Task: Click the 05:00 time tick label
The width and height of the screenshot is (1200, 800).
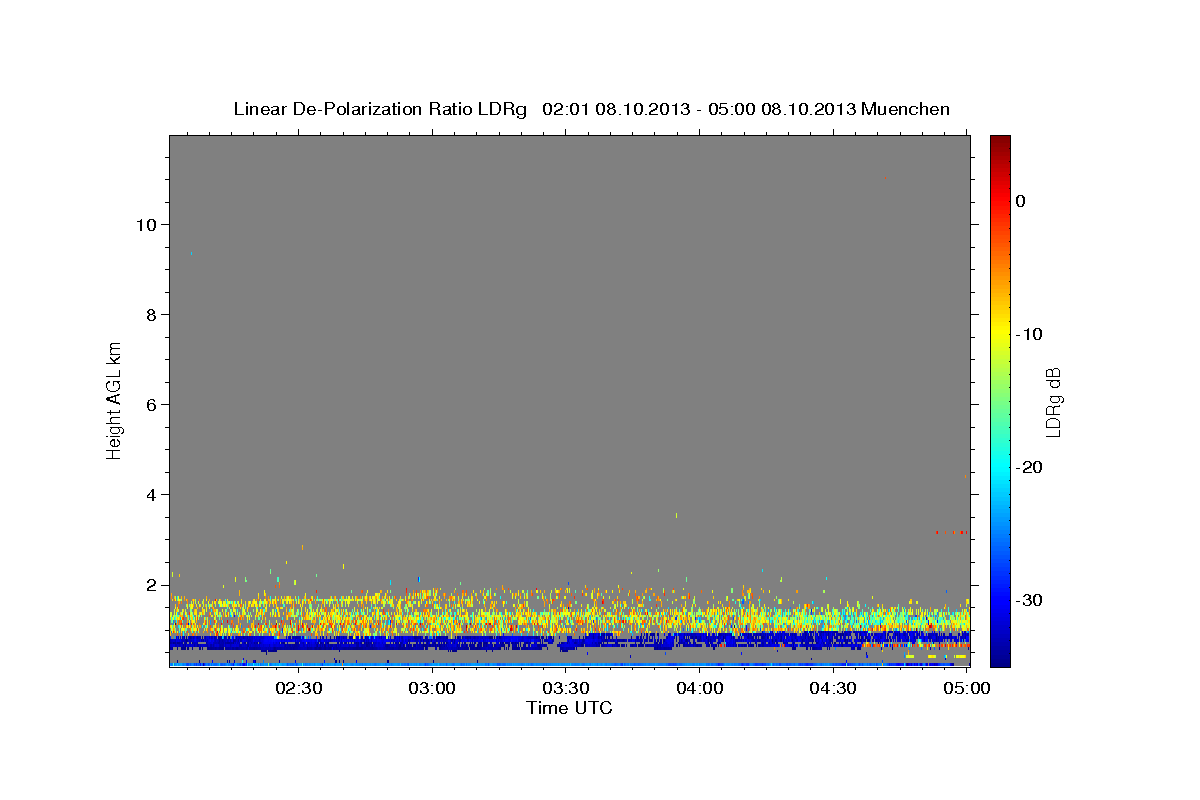Action: coord(967,688)
